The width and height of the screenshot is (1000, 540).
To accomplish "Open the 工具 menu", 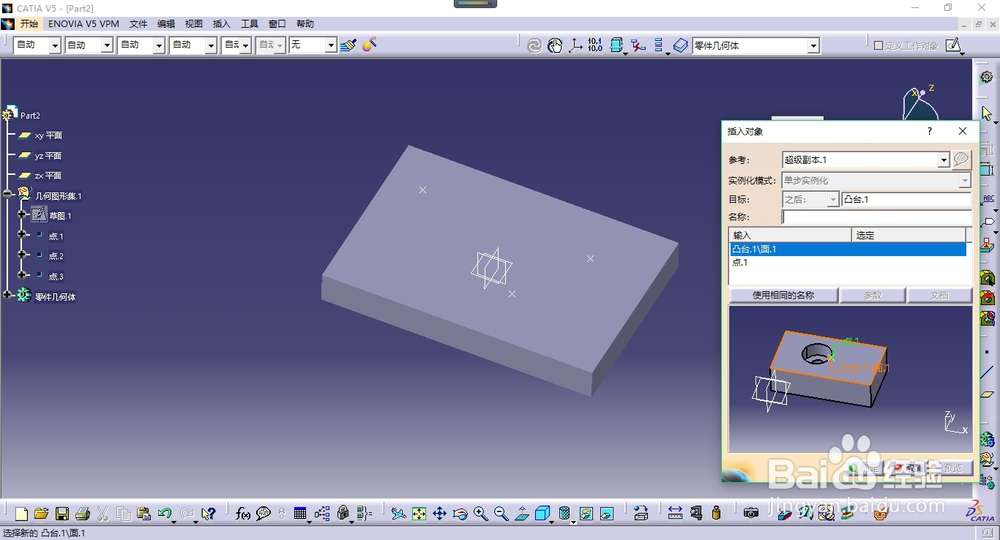I will [x=249, y=24].
